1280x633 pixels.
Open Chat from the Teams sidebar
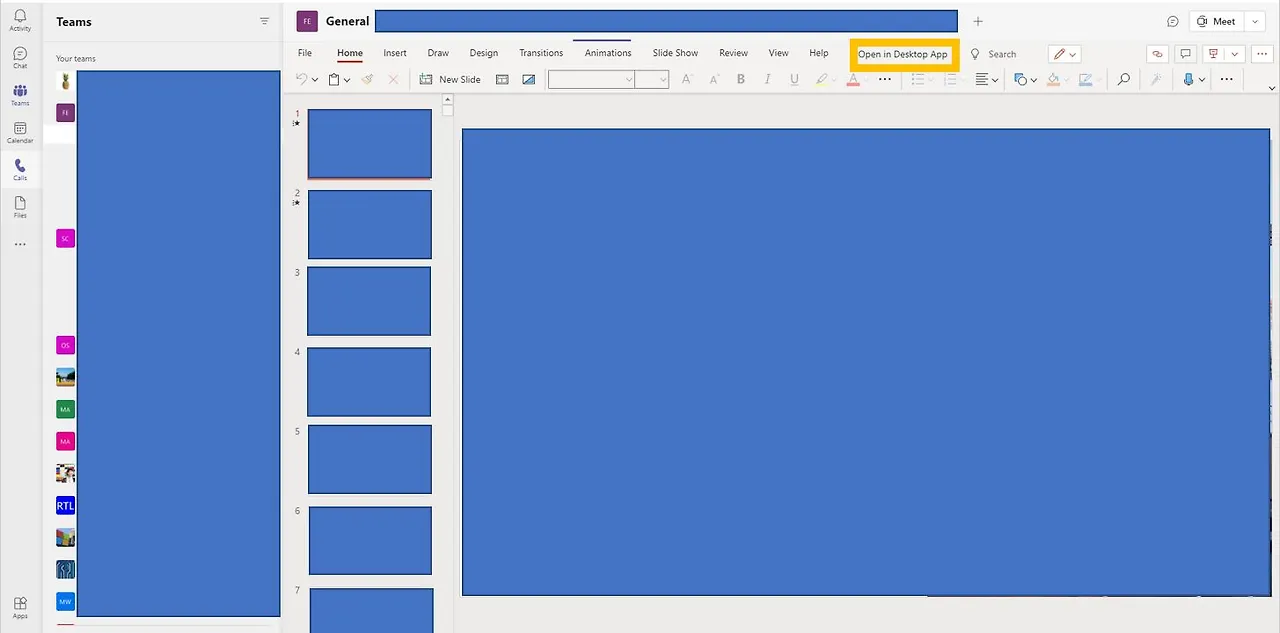(20, 57)
